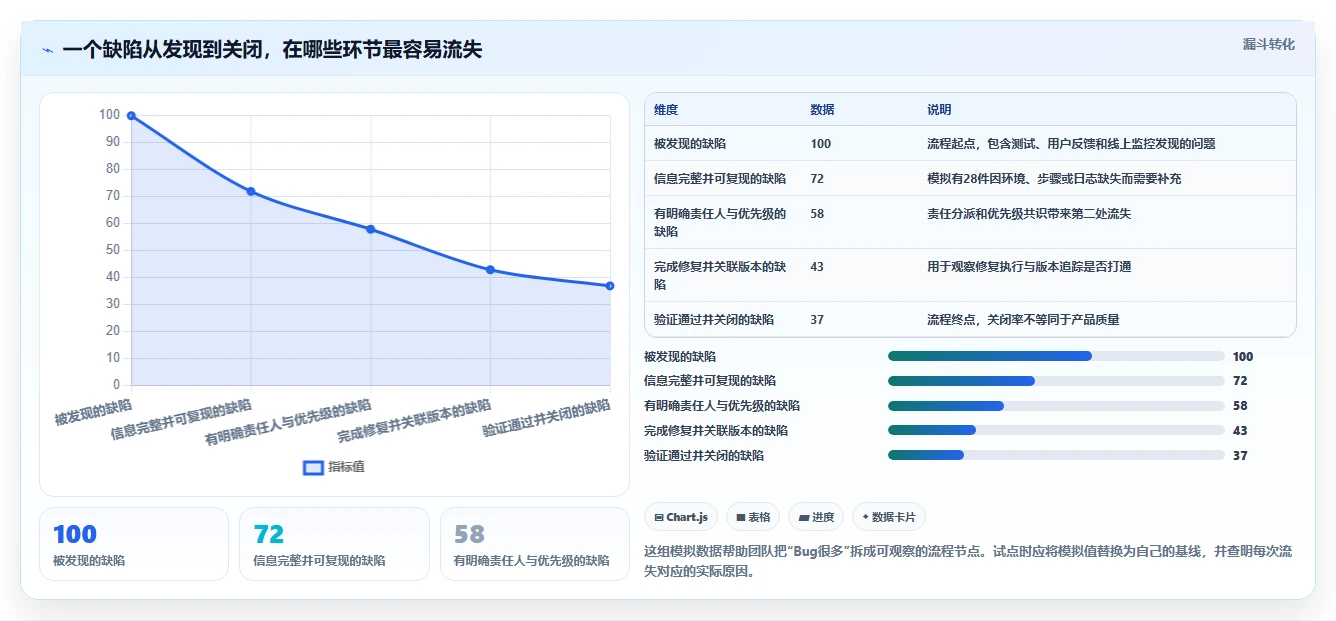1336x621 pixels.
Task: Click the 漏斗转化 tag in the header
Action: [x=1269, y=45]
